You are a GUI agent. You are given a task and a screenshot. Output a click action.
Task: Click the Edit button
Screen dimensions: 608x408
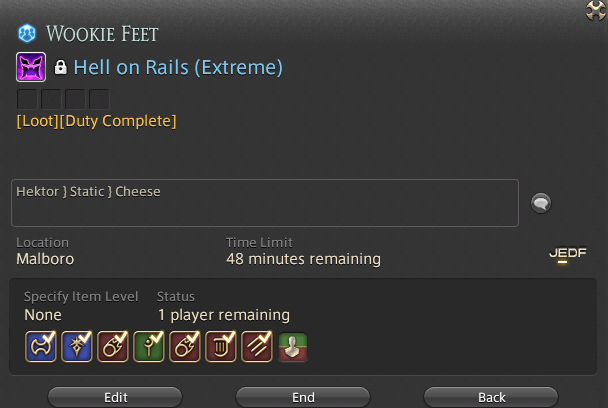[x=115, y=397]
